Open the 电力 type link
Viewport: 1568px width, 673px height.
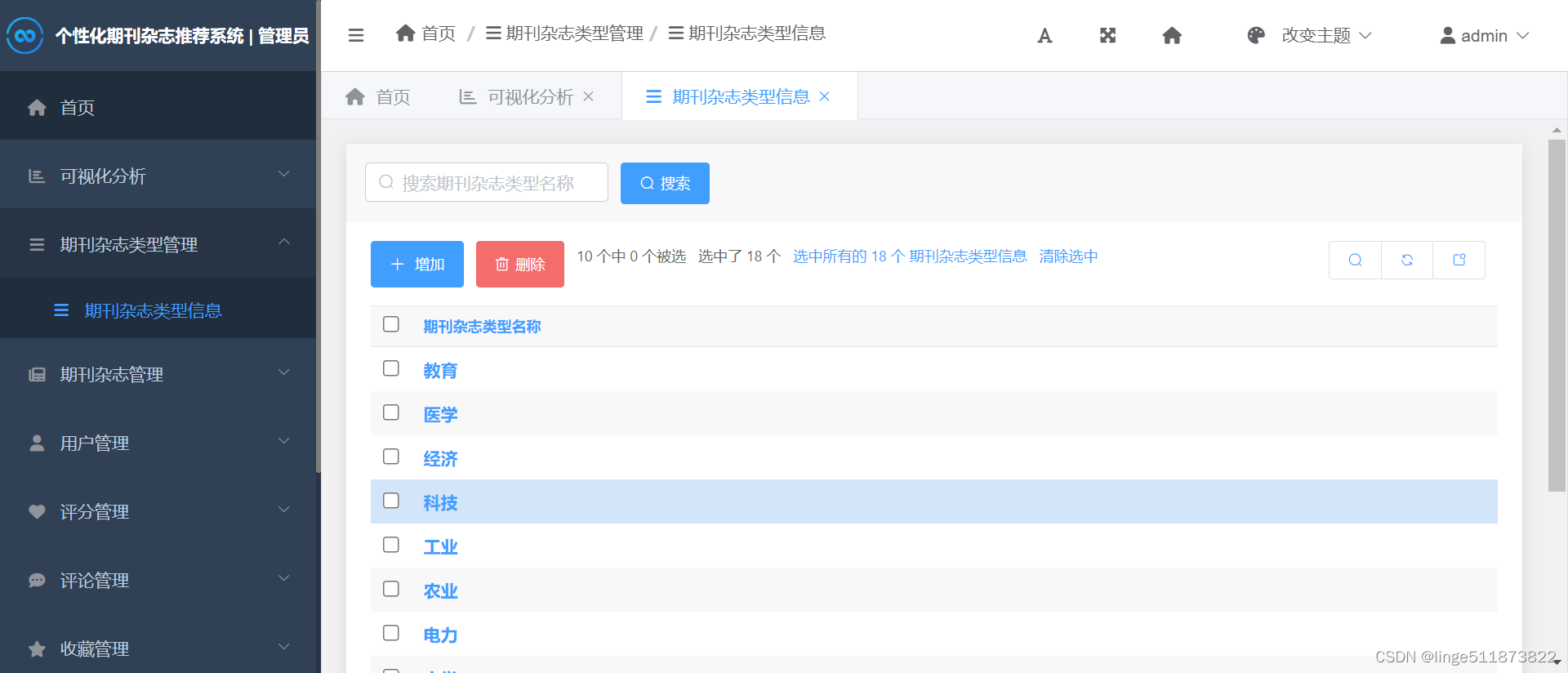(x=440, y=635)
